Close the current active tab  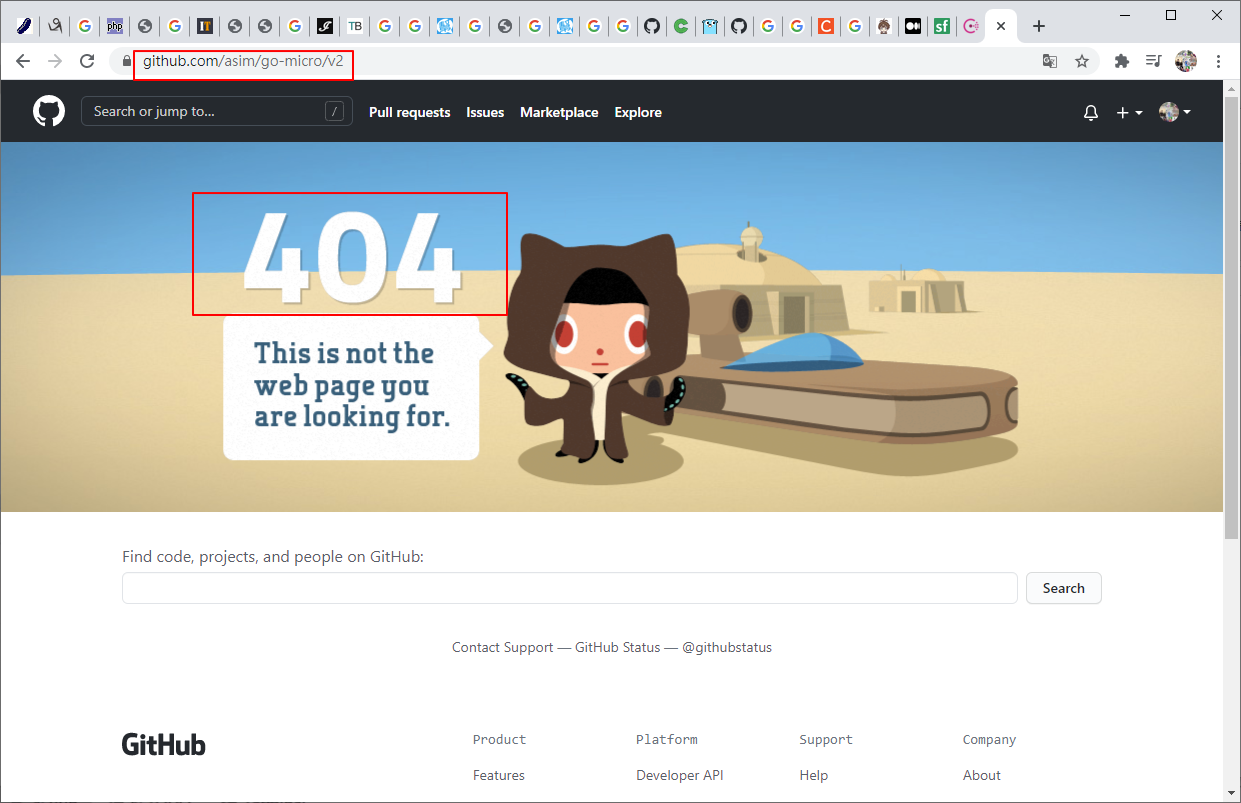(x=1001, y=26)
